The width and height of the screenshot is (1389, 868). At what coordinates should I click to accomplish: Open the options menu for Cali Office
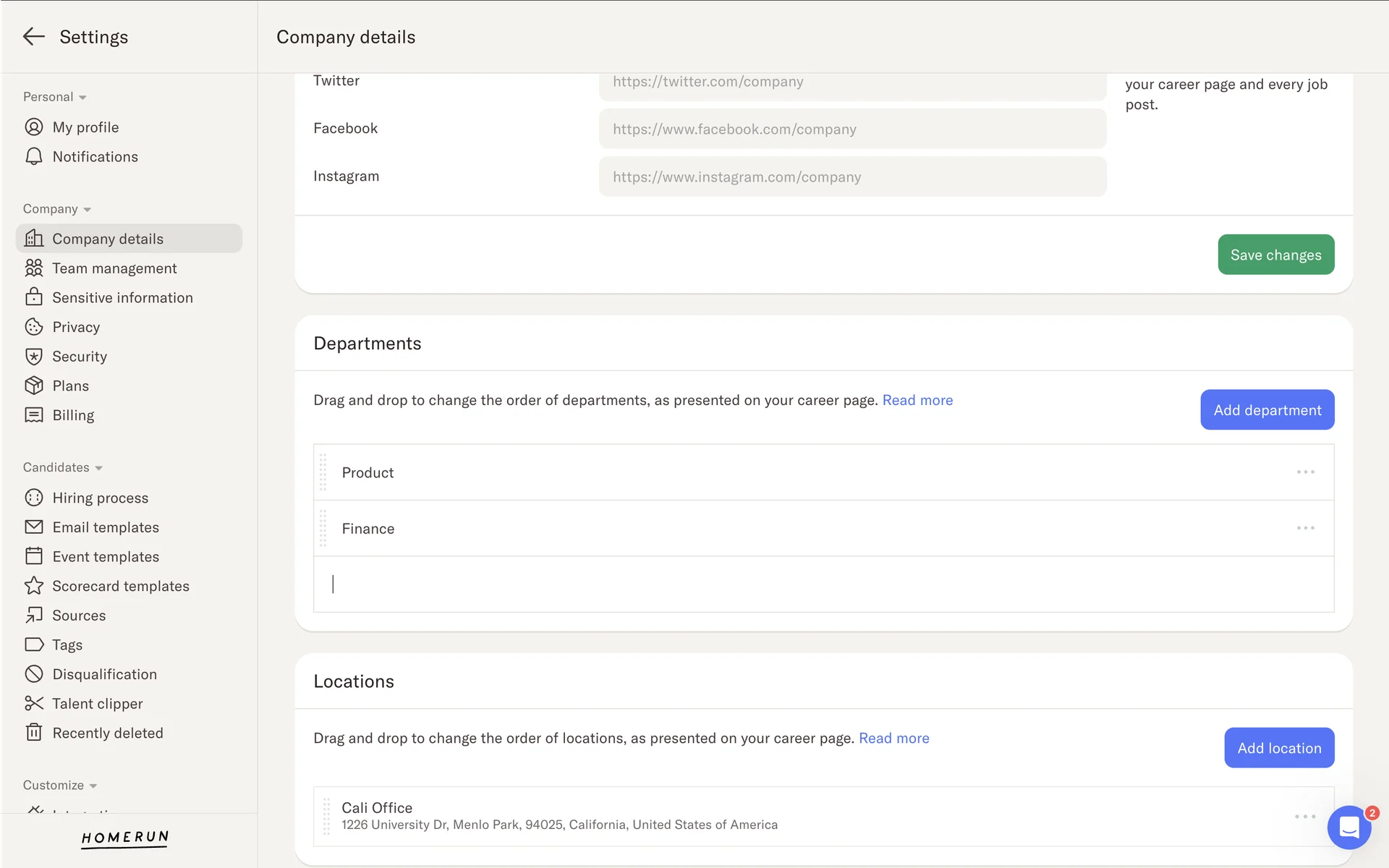tap(1305, 817)
